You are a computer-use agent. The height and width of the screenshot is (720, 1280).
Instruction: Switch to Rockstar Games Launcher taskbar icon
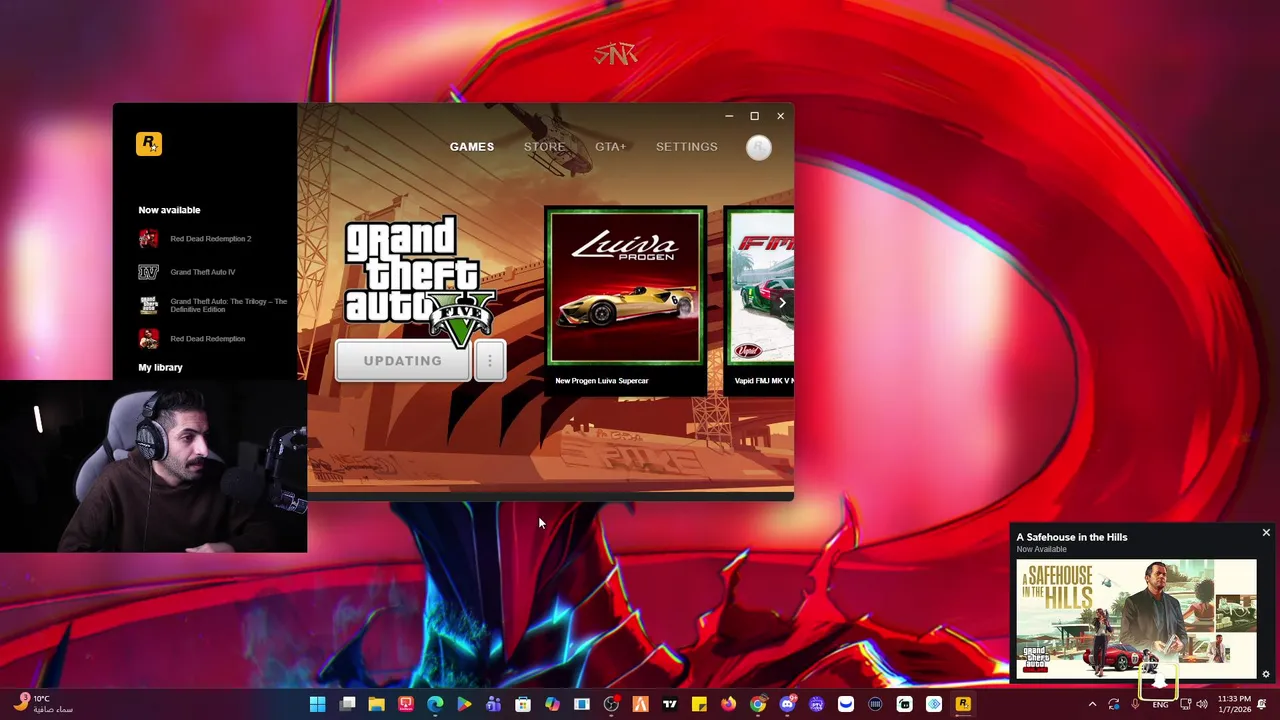point(963,704)
